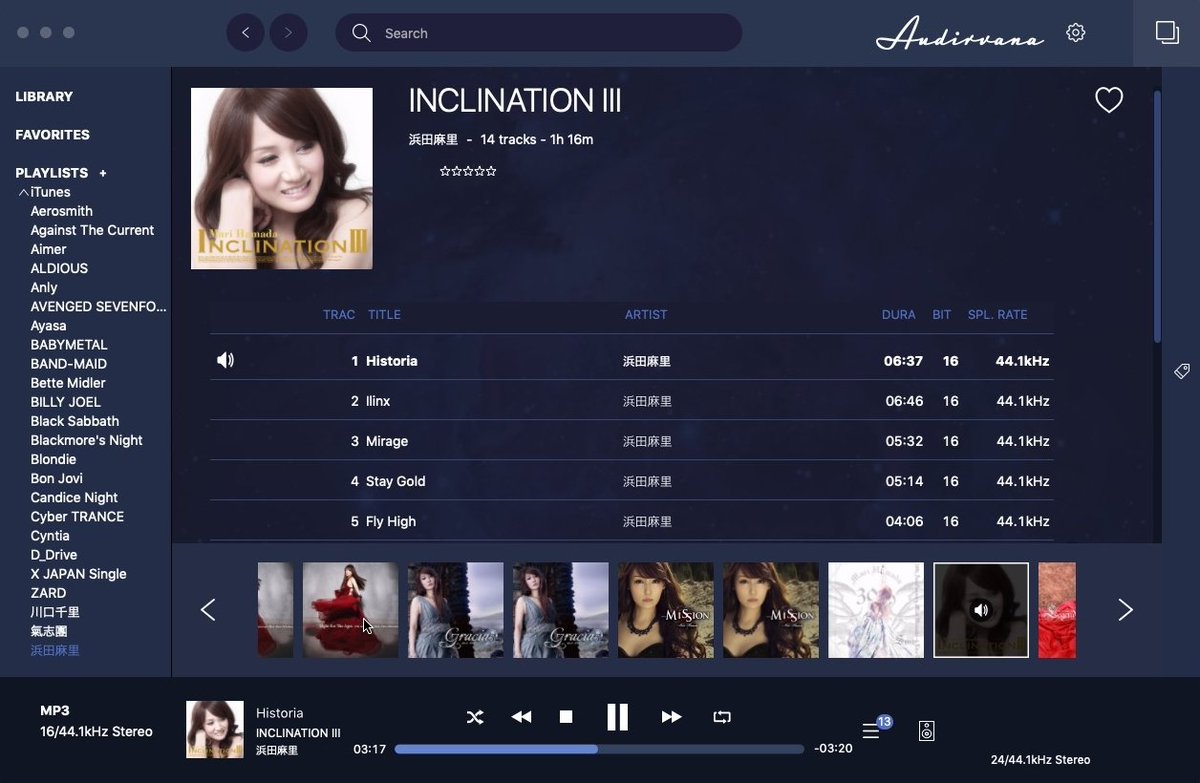1200x783 pixels.
Task: Skip to previous track button
Action: click(x=521, y=717)
